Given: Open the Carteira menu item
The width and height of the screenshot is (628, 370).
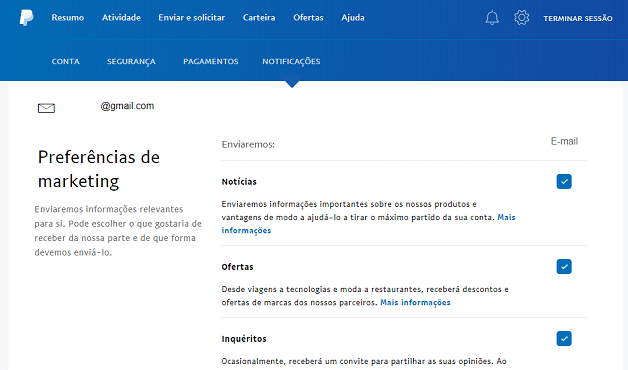Looking at the screenshot, I should (x=259, y=18).
